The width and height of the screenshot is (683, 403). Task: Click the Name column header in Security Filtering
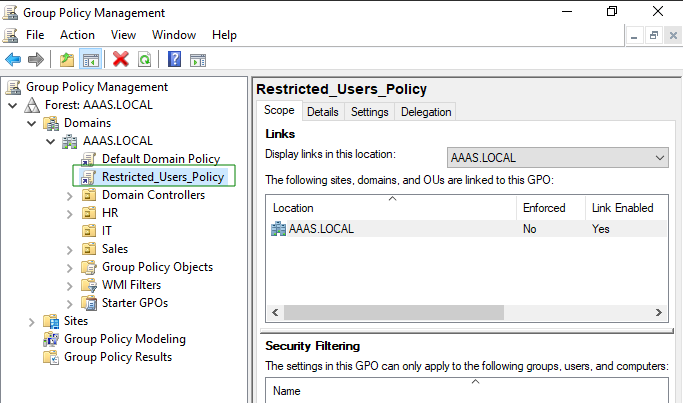(467, 391)
